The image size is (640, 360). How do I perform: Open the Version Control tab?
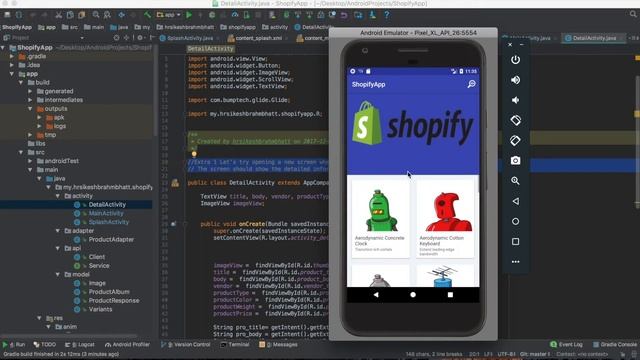tap(185, 344)
